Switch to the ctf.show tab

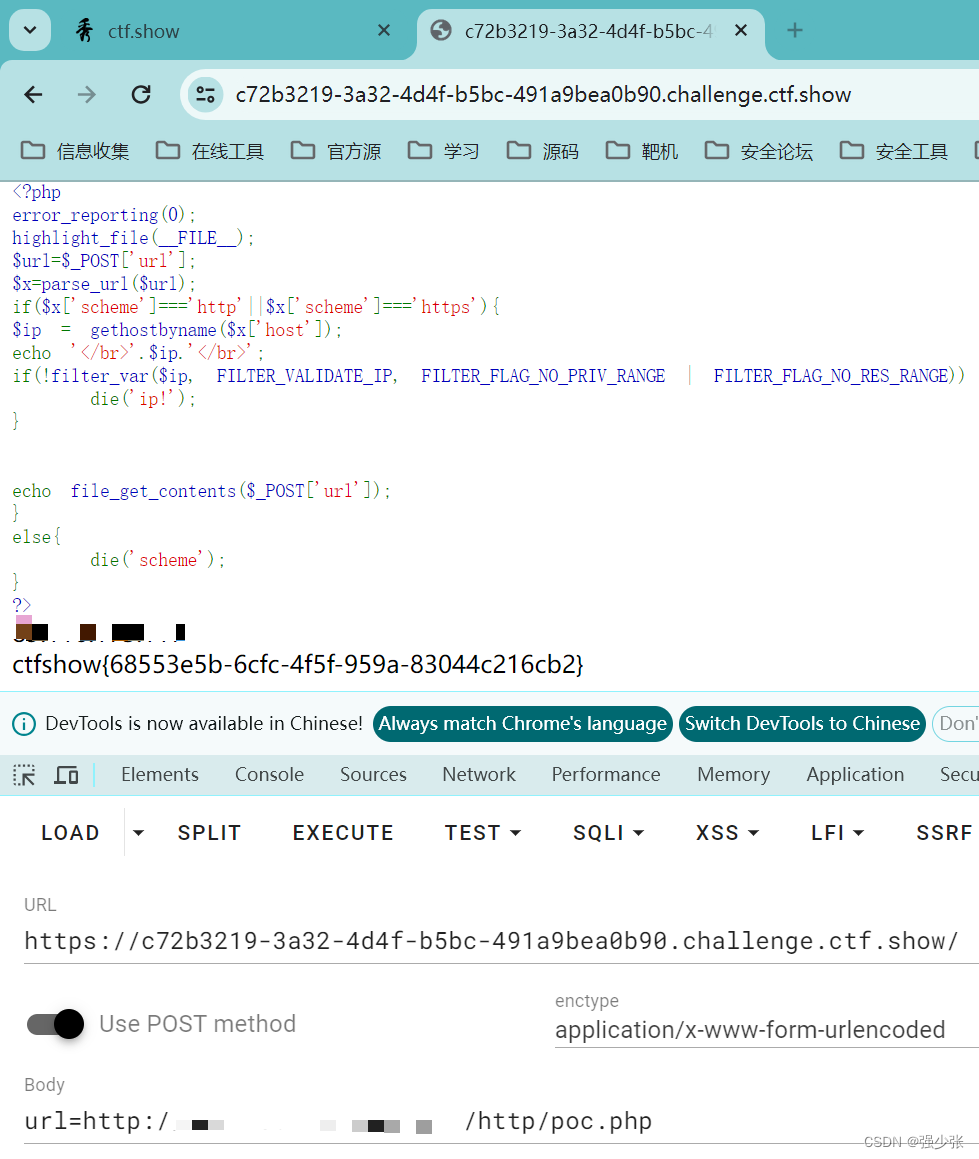233,31
